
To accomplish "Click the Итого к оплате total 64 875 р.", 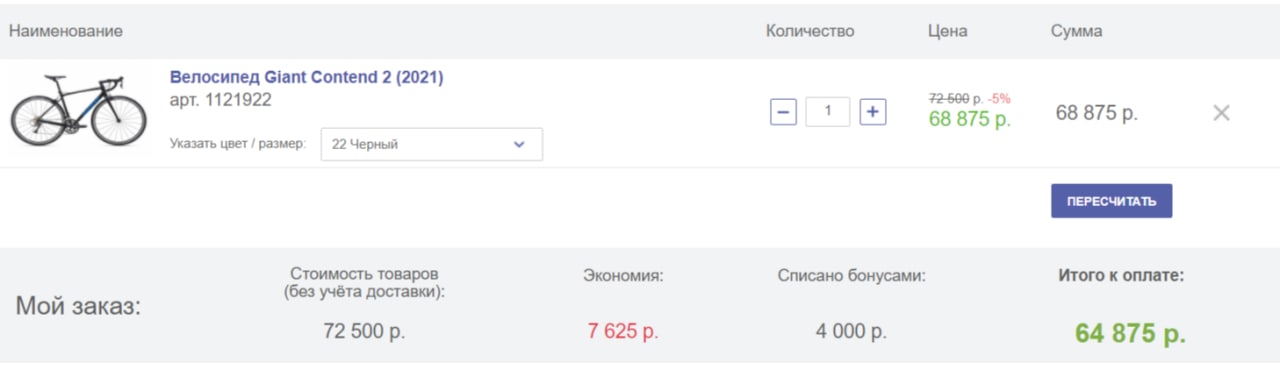I will 1130,334.
